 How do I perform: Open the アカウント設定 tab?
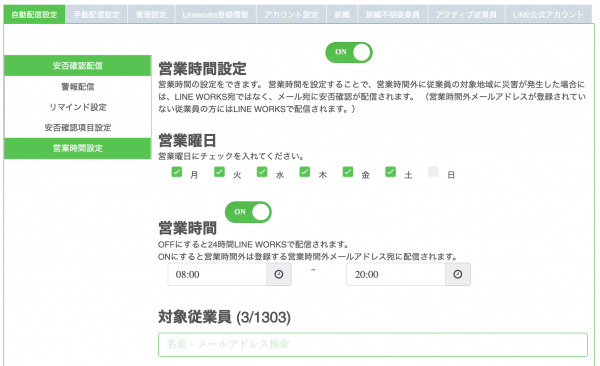coord(292,15)
